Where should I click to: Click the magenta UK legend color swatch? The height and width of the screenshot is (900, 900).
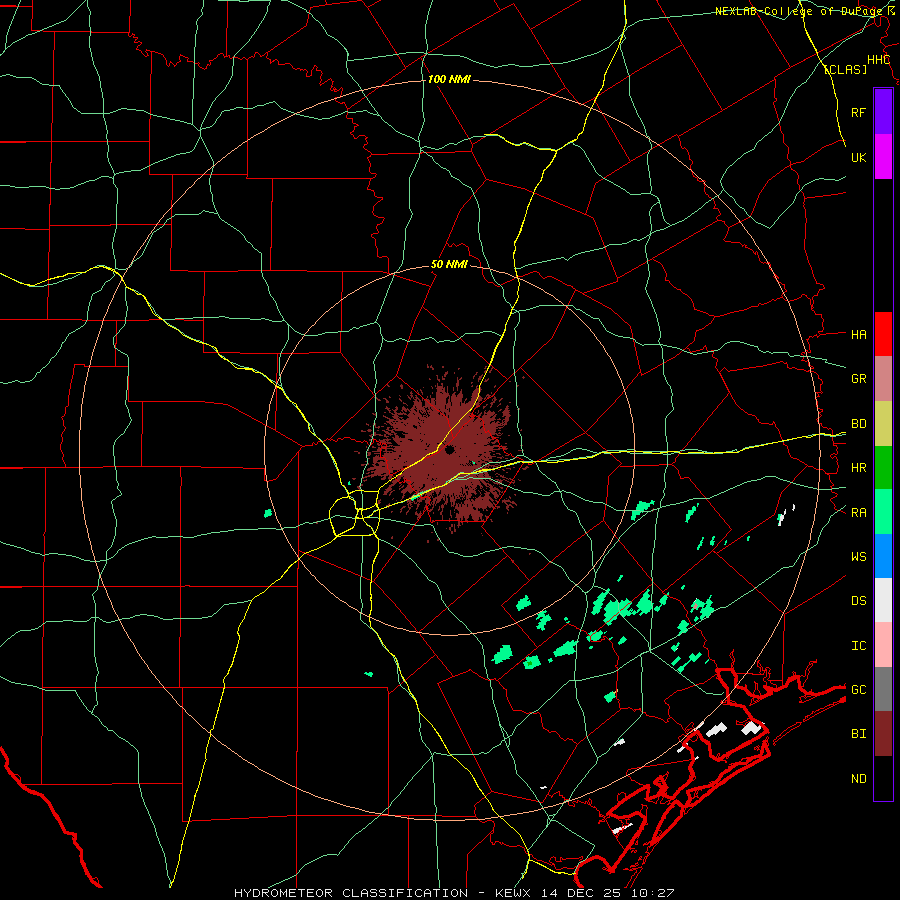pyautogui.click(x=883, y=157)
